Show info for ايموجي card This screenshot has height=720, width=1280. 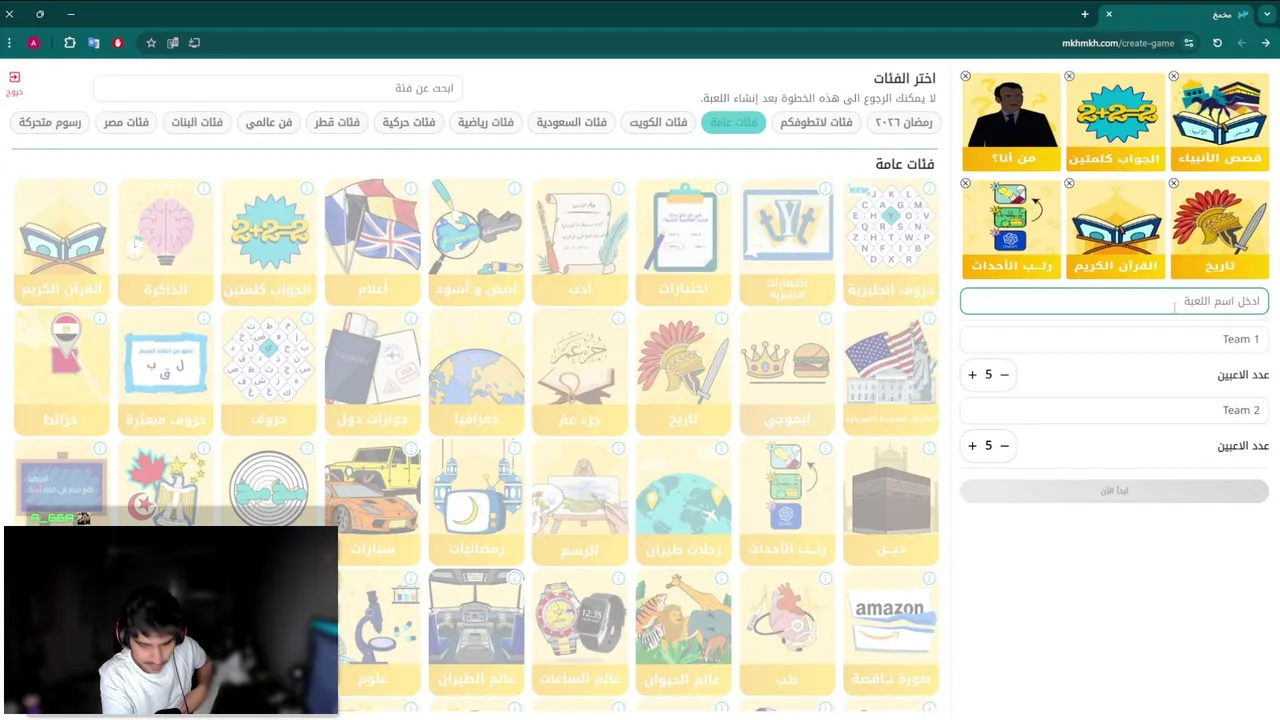tap(826, 318)
